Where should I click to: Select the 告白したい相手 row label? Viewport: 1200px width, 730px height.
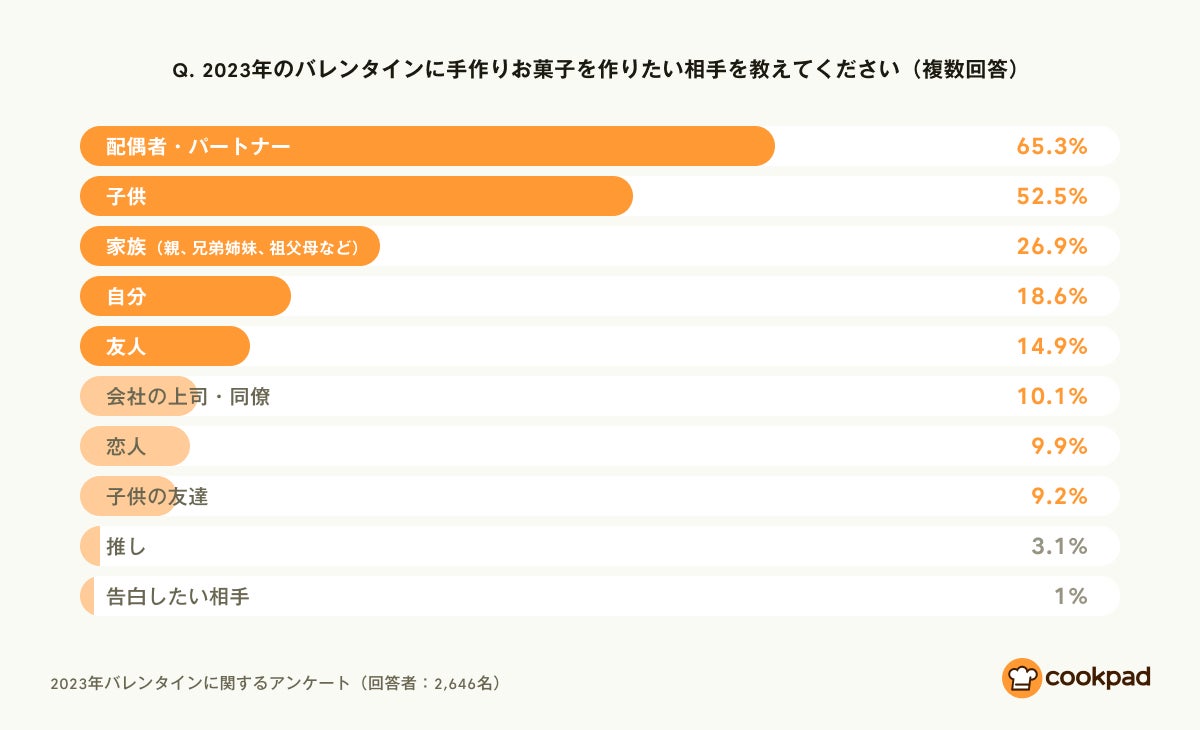click(x=178, y=597)
